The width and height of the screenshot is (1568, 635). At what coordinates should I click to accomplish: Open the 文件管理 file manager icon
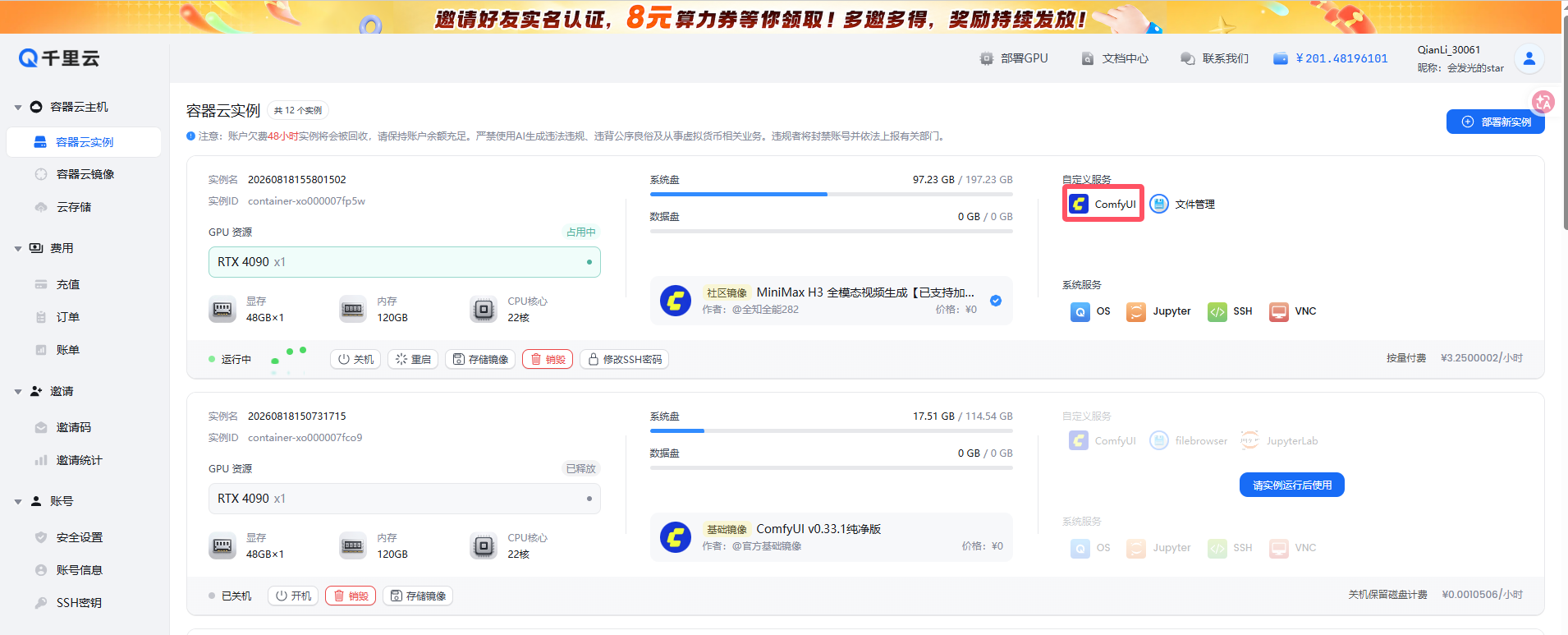point(1182,204)
